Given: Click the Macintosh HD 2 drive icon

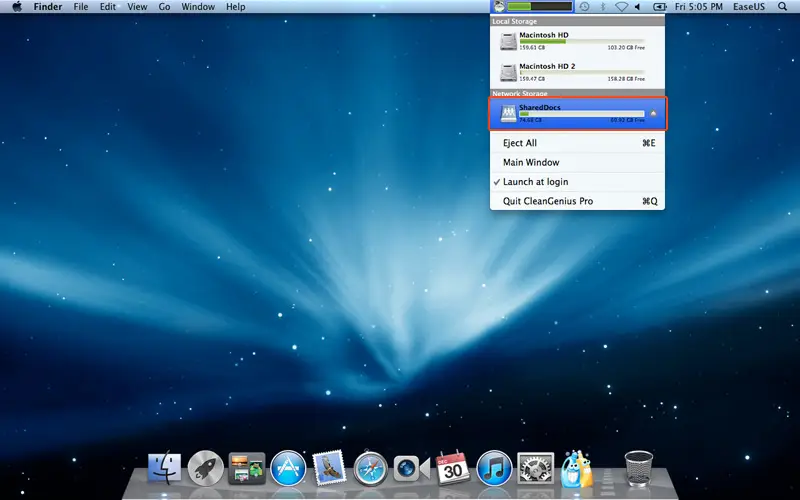Looking at the screenshot, I should click(508, 72).
